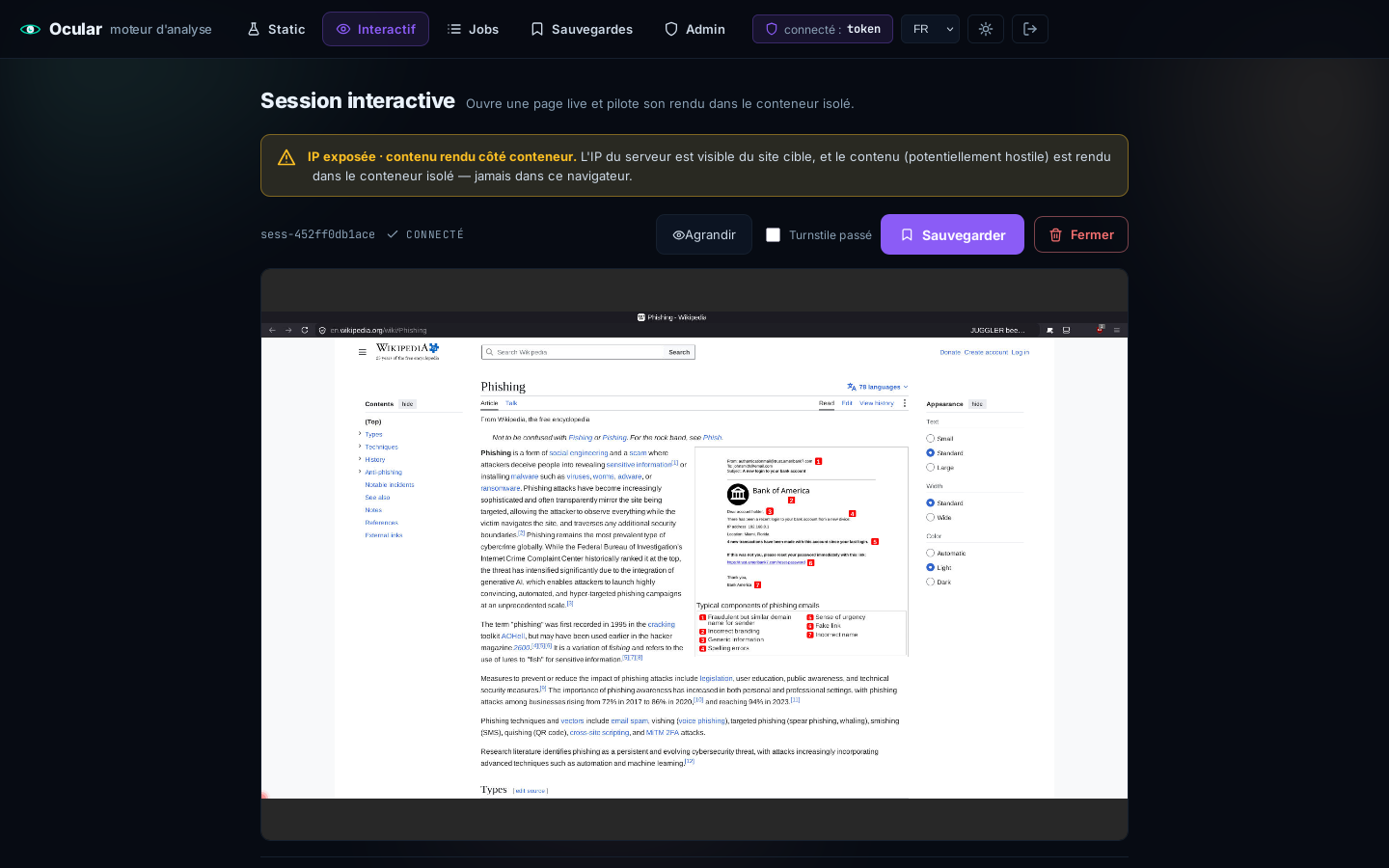
Task: Expand the 78 languages dropdown
Action: coord(878,387)
